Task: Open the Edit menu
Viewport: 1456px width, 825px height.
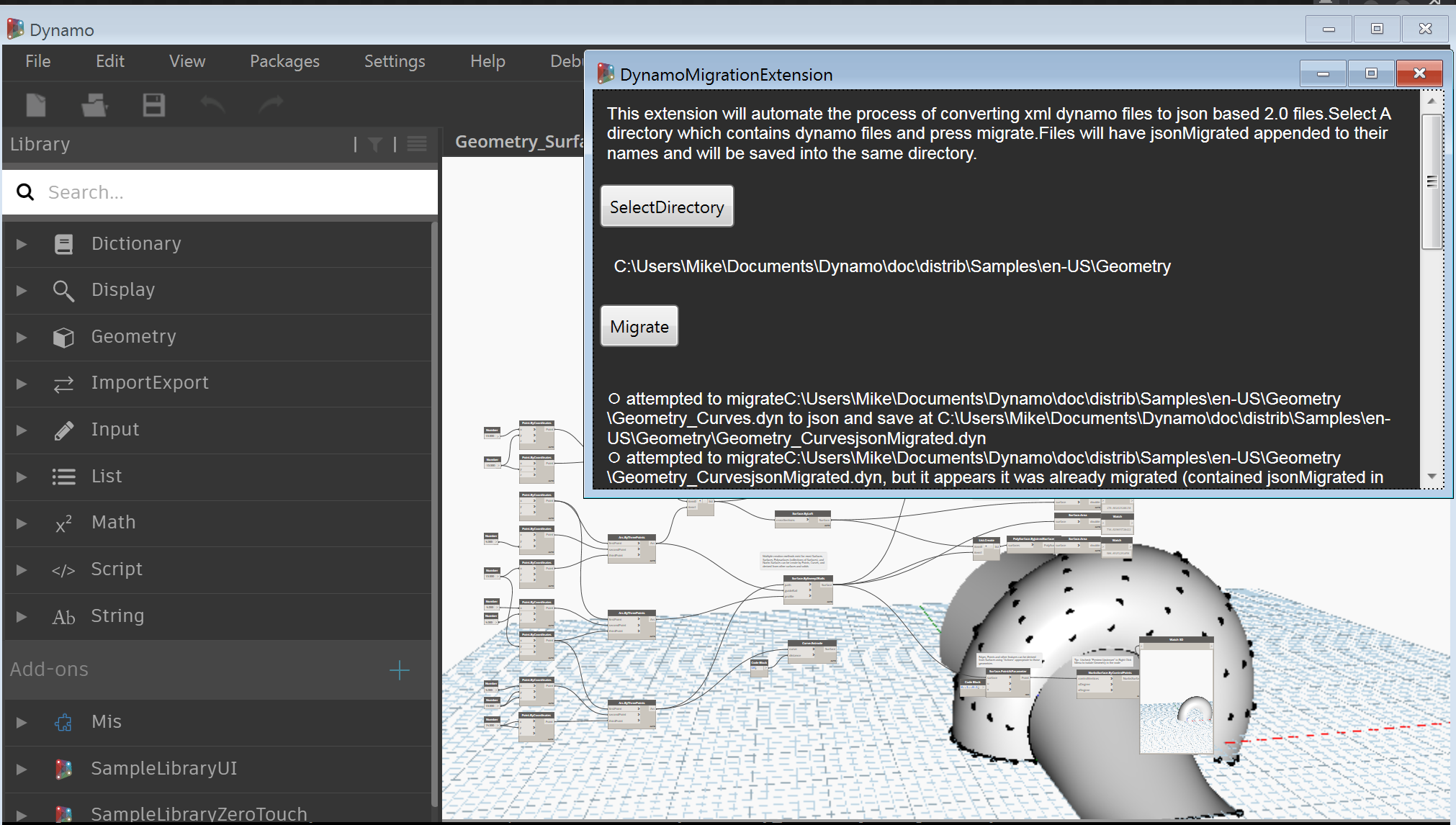Action: click(110, 61)
